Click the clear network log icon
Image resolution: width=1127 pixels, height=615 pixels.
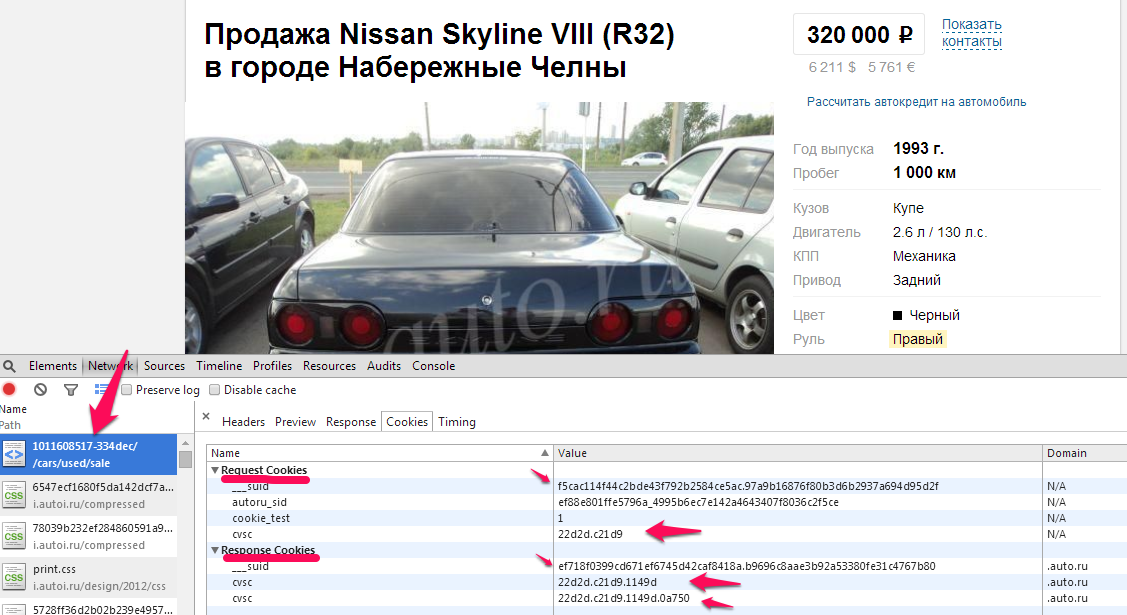[40, 389]
